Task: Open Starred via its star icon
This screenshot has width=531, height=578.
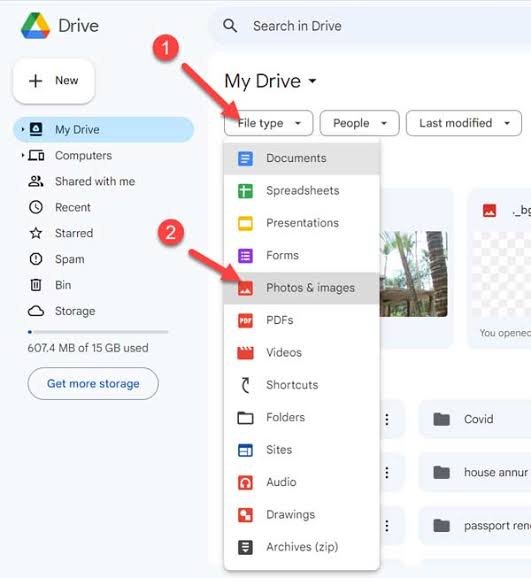Action: point(36,233)
